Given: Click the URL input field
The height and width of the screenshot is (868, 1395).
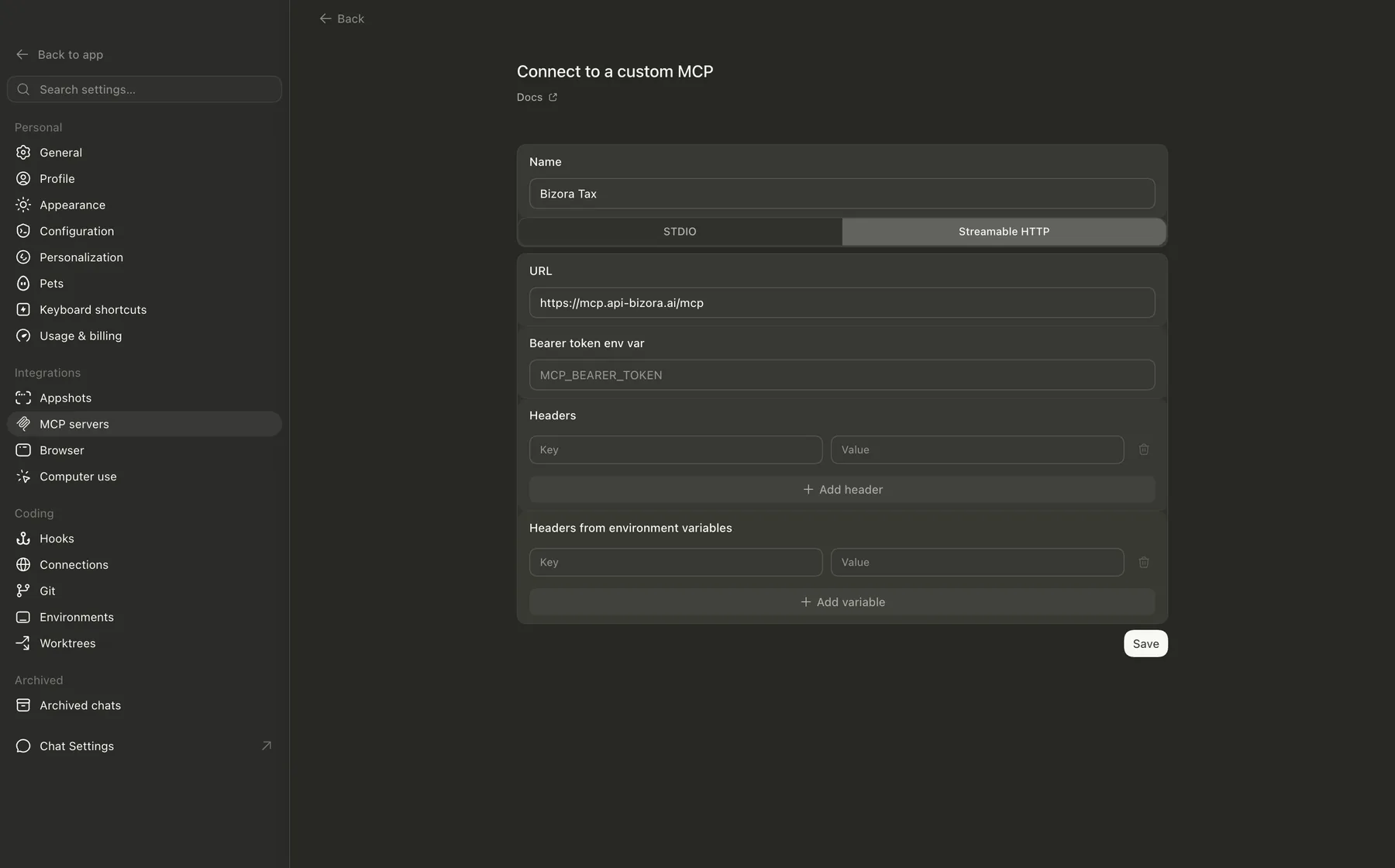Looking at the screenshot, I should 842,303.
